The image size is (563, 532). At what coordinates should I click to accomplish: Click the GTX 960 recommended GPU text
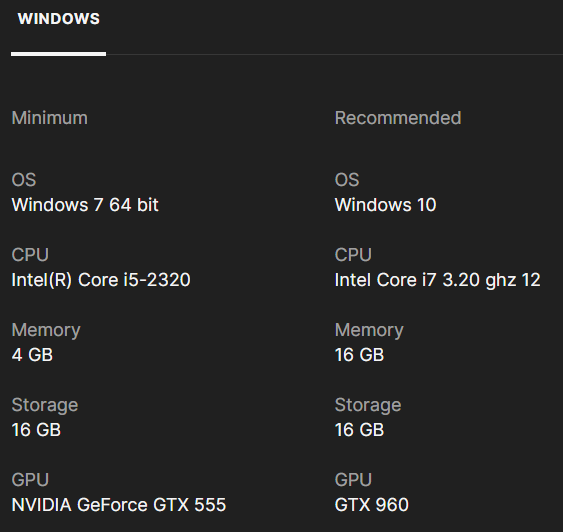click(x=372, y=505)
